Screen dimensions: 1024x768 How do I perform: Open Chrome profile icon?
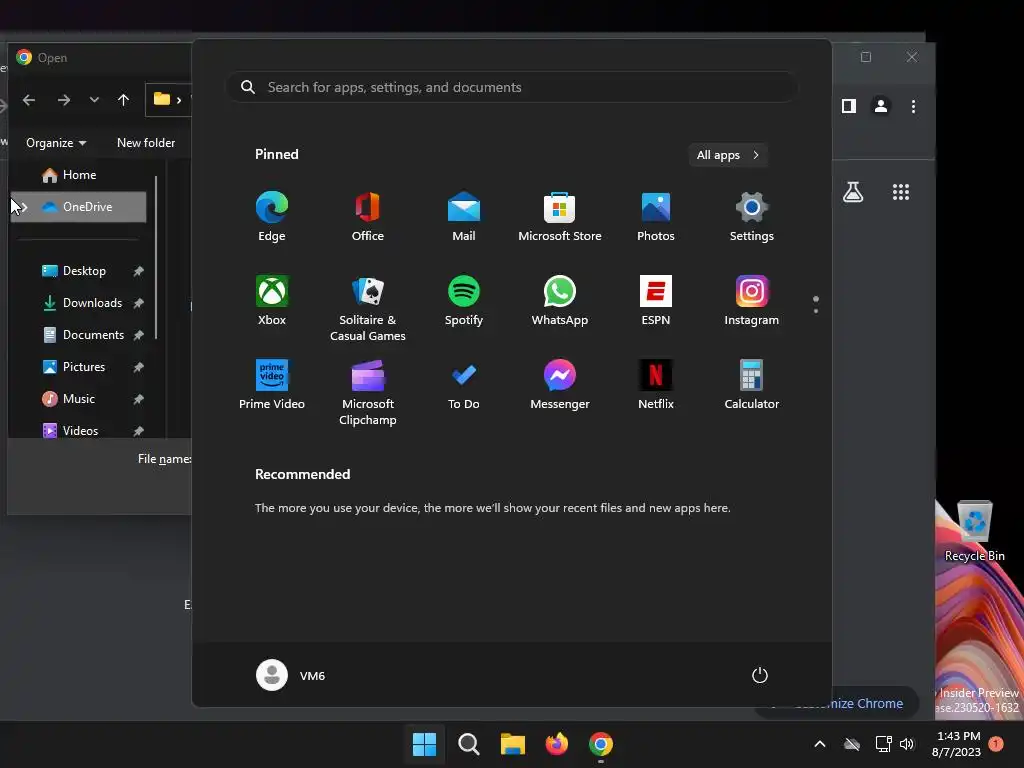(x=880, y=106)
